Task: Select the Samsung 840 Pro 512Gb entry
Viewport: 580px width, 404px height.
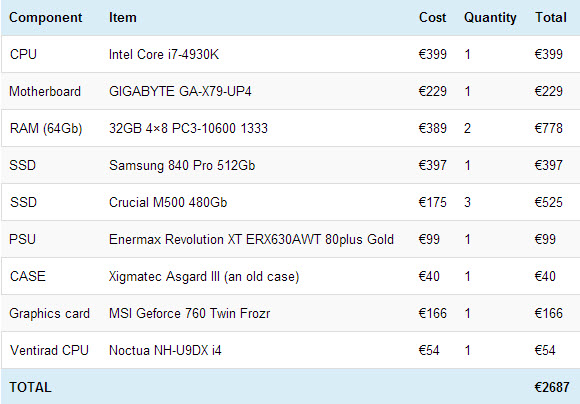Action: click(x=182, y=165)
